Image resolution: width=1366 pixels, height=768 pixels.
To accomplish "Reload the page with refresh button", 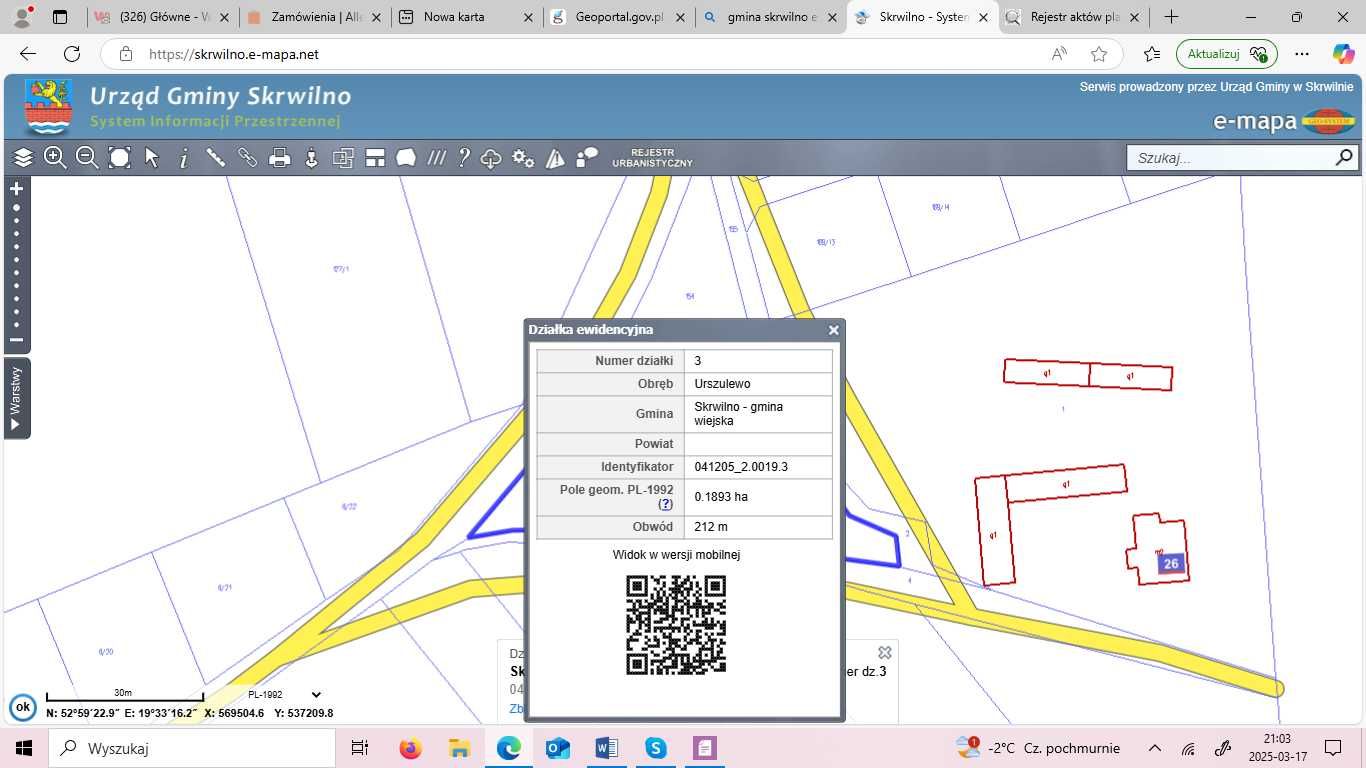I will [x=72, y=54].
